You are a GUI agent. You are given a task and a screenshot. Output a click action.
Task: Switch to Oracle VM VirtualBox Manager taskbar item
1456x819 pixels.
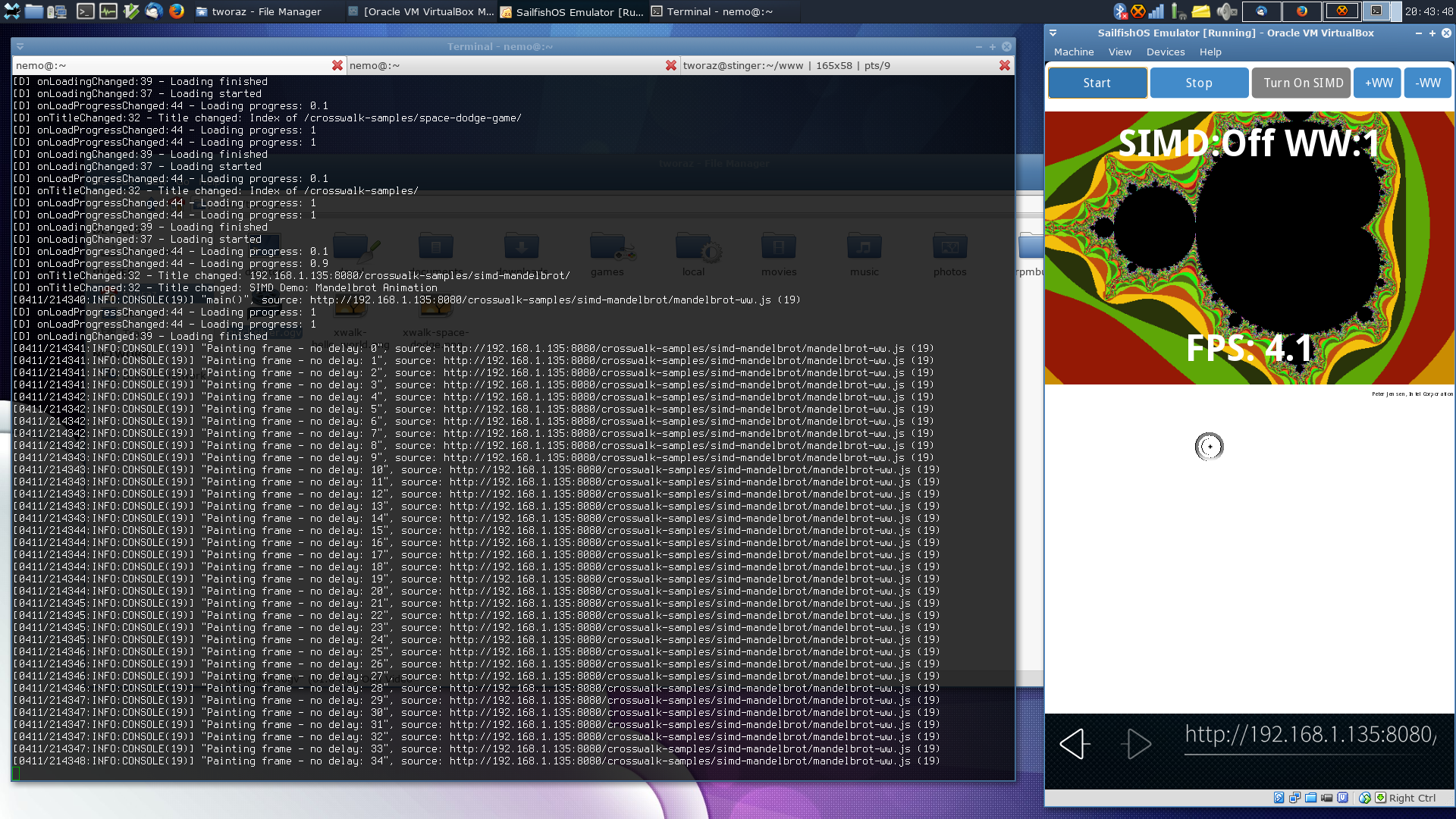[419, 11]
